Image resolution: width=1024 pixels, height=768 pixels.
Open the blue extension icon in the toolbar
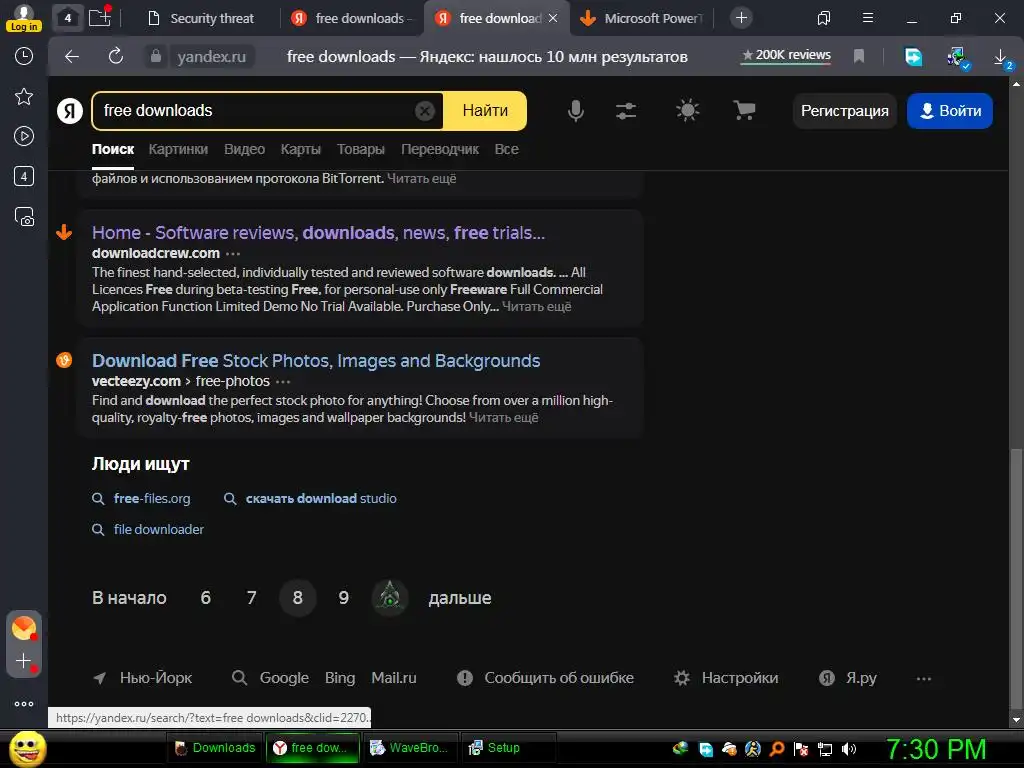[913, 57]
